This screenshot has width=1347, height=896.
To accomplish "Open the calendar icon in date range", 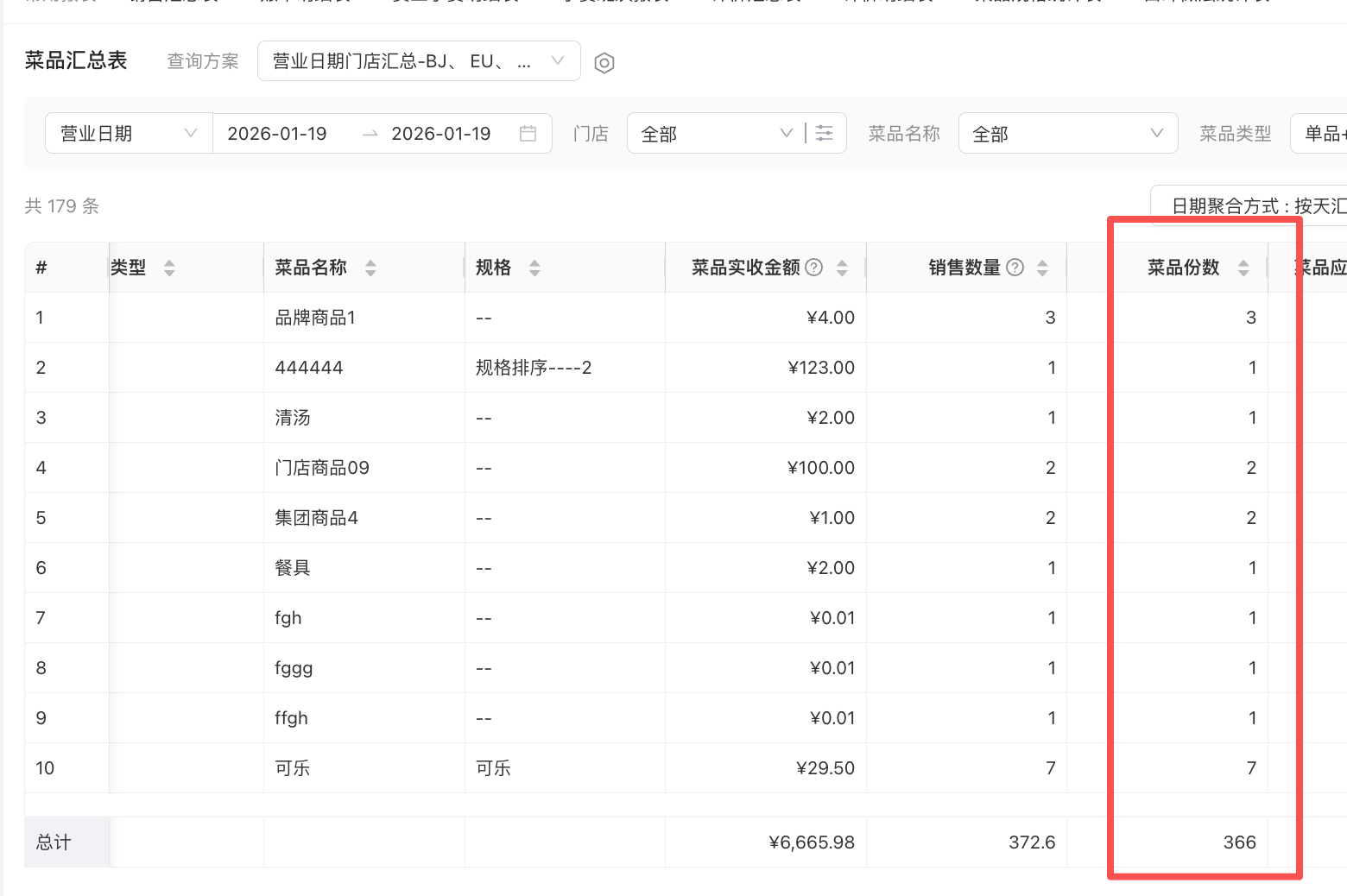I will pos(528,134).
